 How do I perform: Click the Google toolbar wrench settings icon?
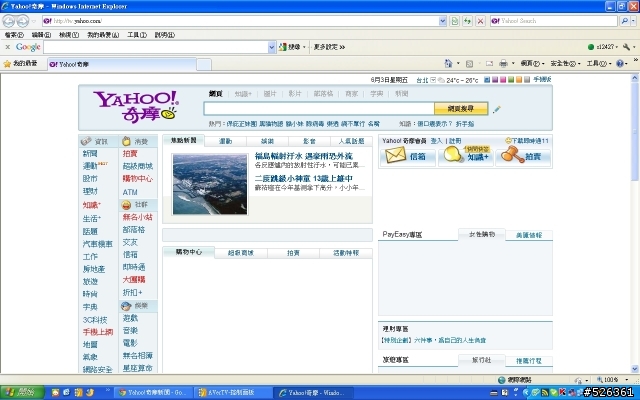pos(626,47)
